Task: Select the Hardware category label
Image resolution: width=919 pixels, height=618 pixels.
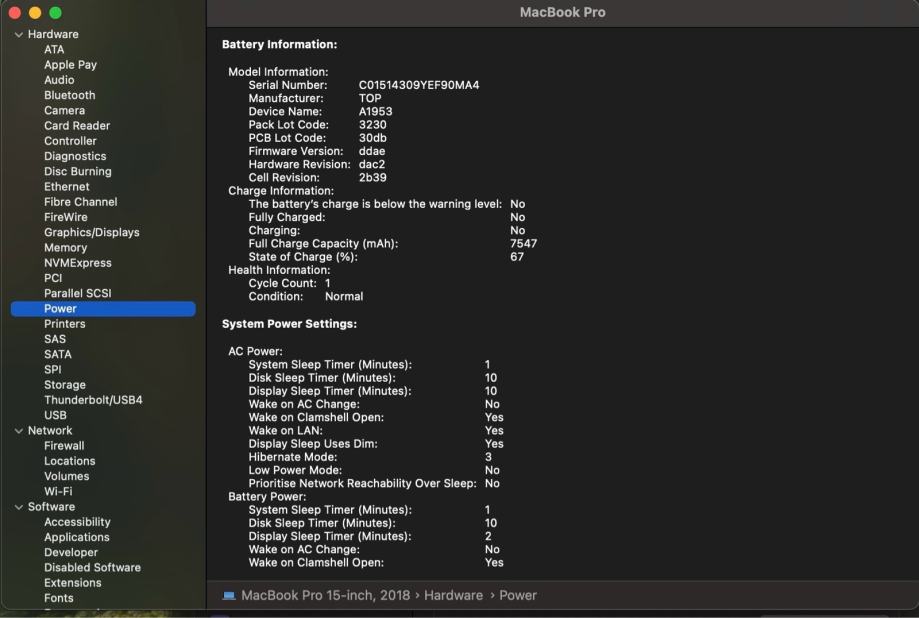Action: click(x=53, y=35)
